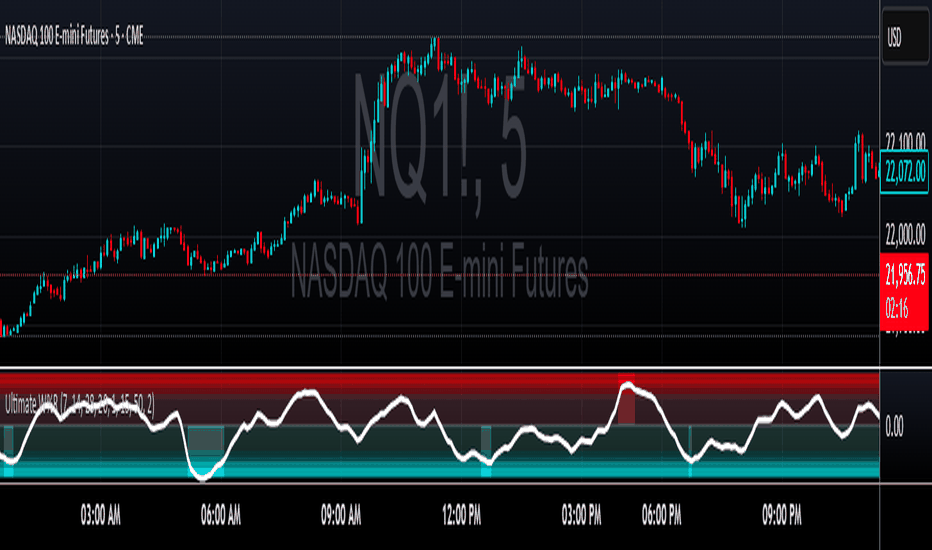
Task: Click the 22,000.00 price scale label
Action: point(905,235)
